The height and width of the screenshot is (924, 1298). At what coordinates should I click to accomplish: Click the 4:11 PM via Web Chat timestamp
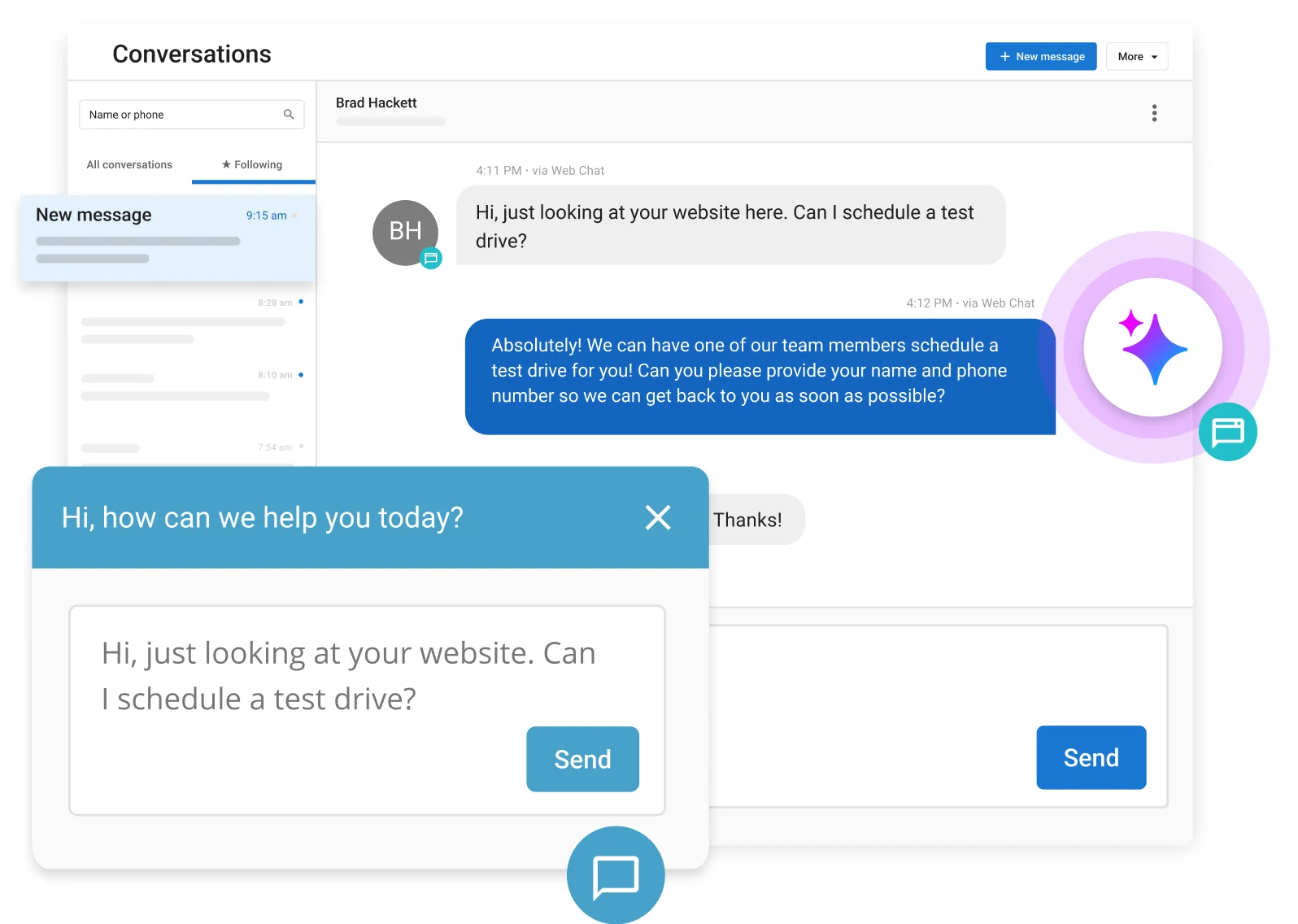pos(540,171)
